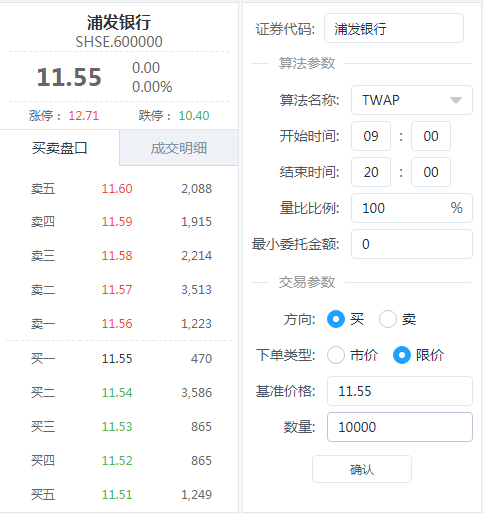Select 买二 price 11.54 in order book
Viewport: 484px width, 514px height.
coord(117,393)
